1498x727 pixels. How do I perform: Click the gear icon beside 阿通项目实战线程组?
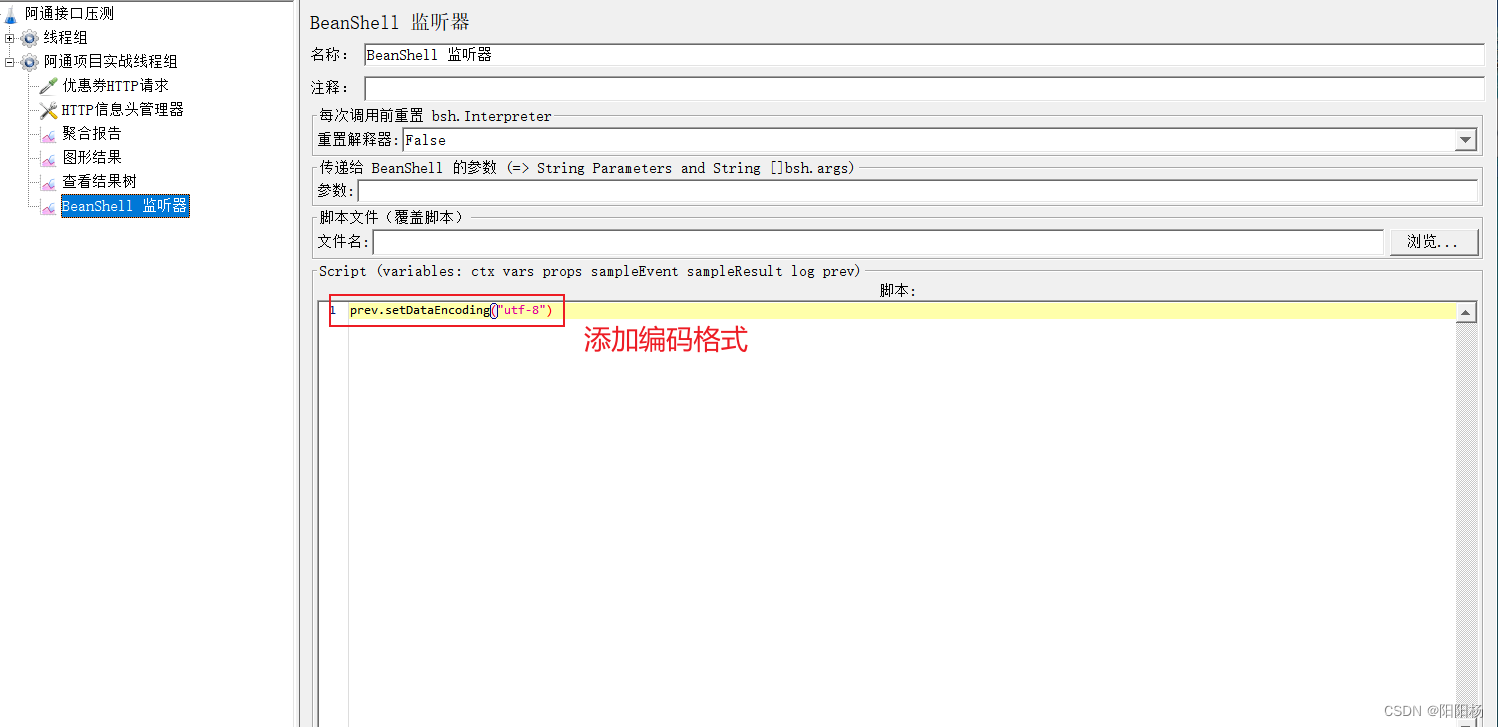pos(30,62)
